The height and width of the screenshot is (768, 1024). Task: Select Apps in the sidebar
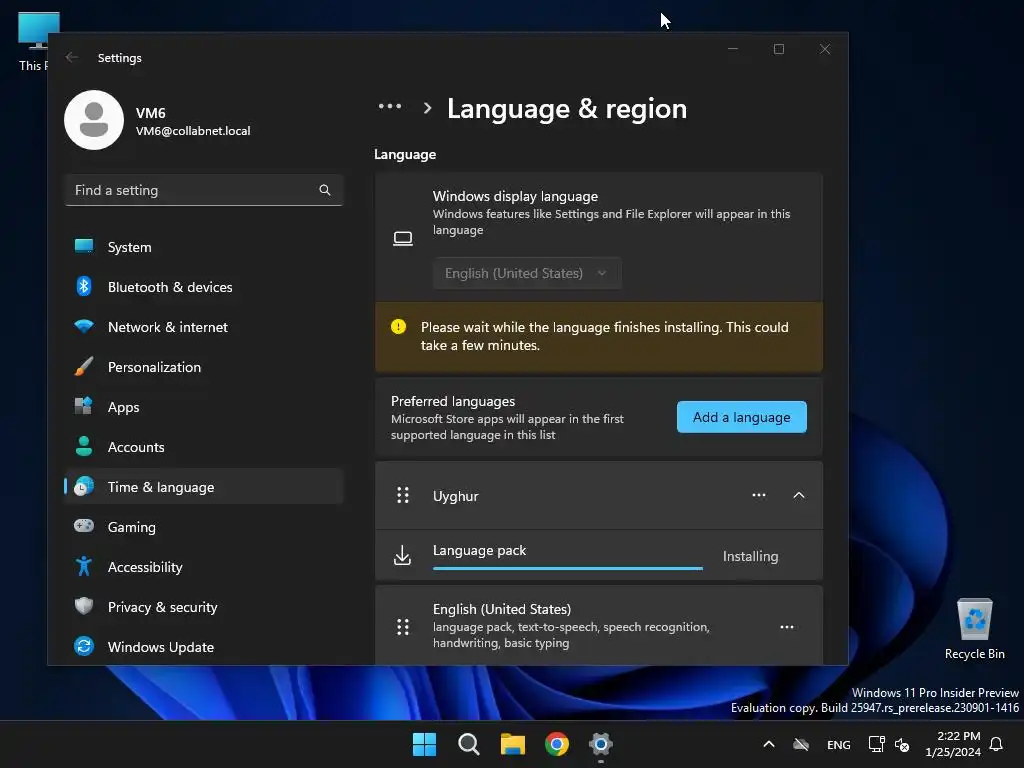204,407
